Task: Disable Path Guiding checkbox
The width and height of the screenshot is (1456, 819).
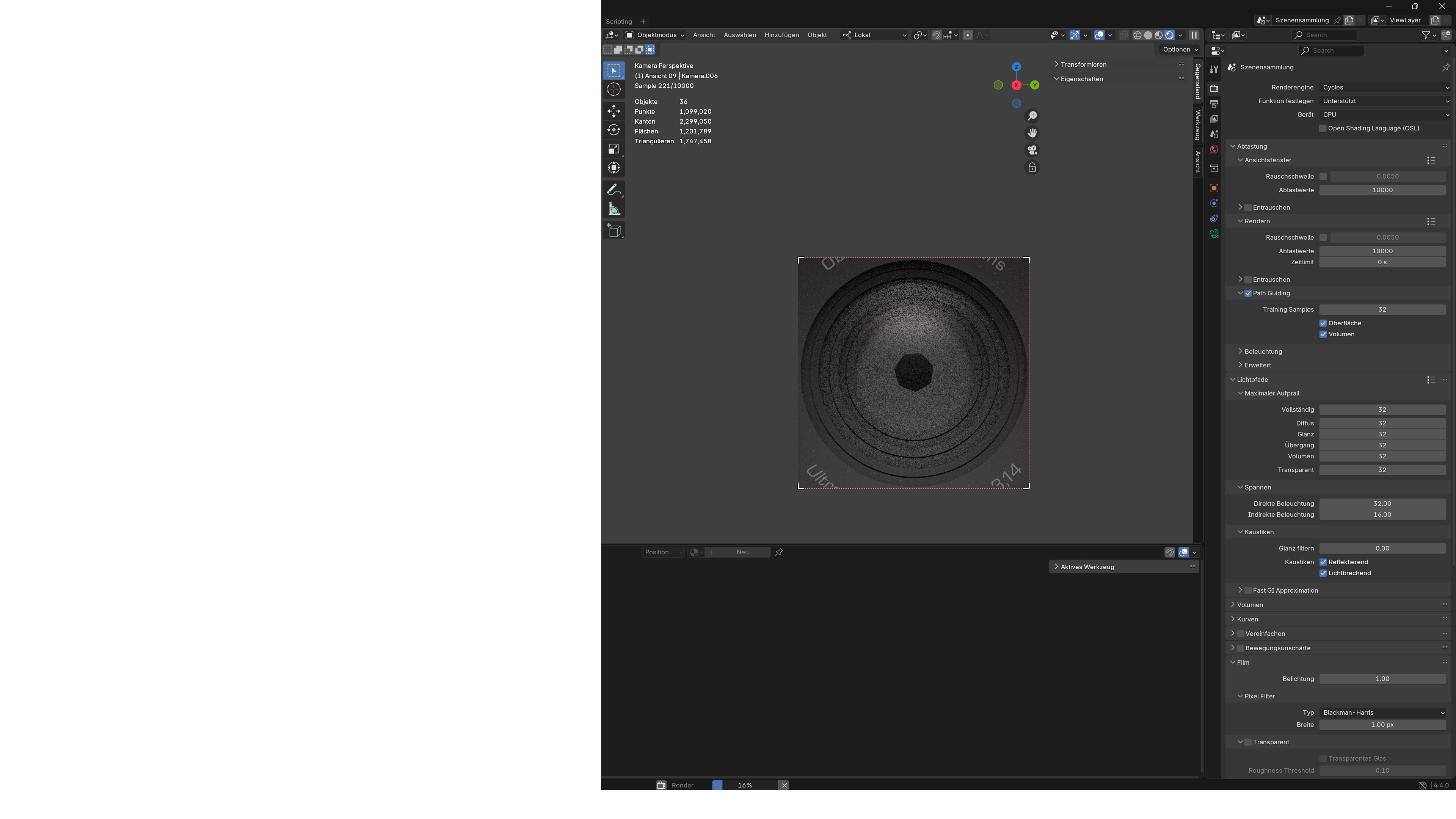Action: (1248, 293)
